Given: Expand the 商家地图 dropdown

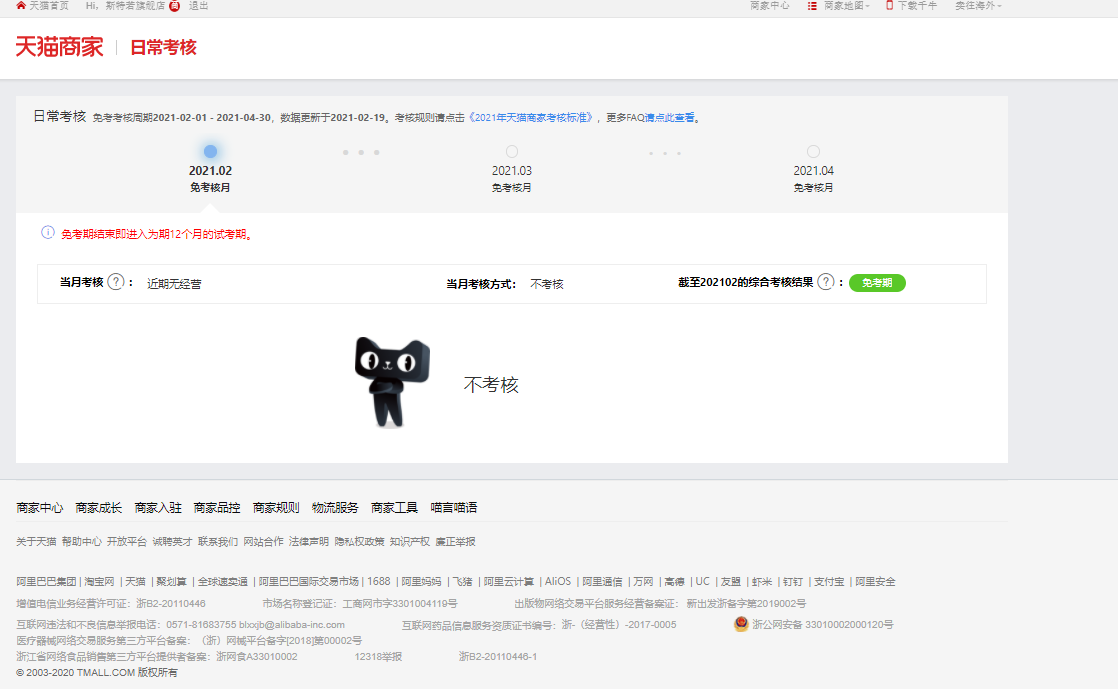Looking at the screenshot, I should (846, 6).
